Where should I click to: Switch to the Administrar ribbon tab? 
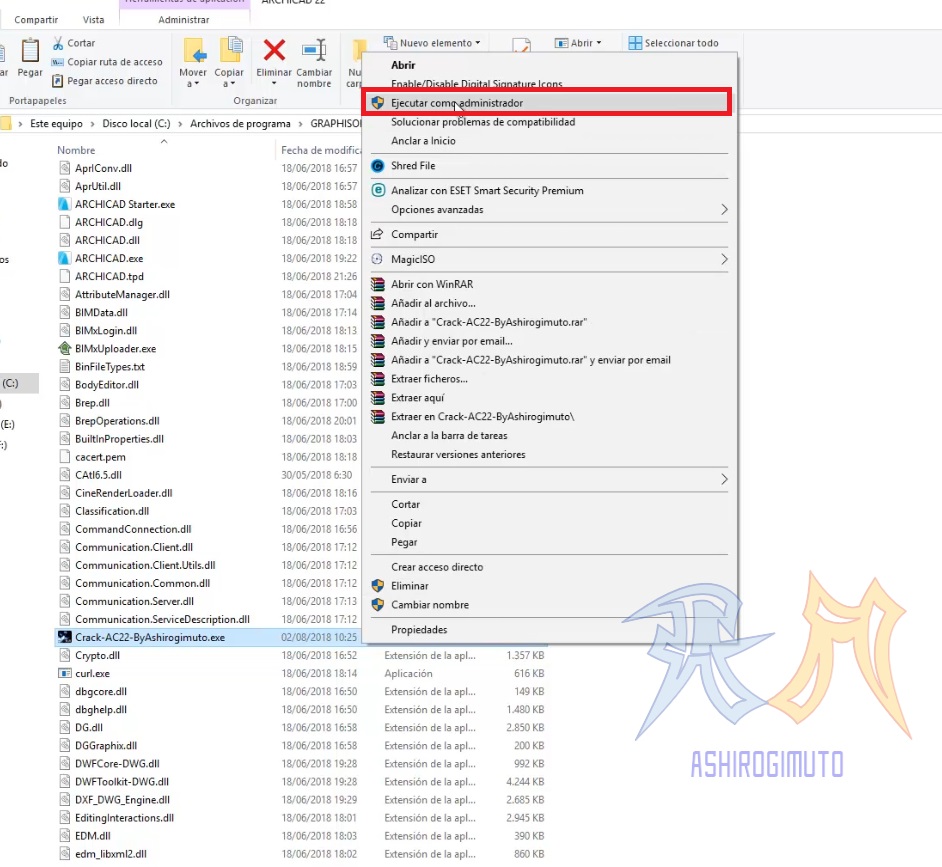pos(184,20)
